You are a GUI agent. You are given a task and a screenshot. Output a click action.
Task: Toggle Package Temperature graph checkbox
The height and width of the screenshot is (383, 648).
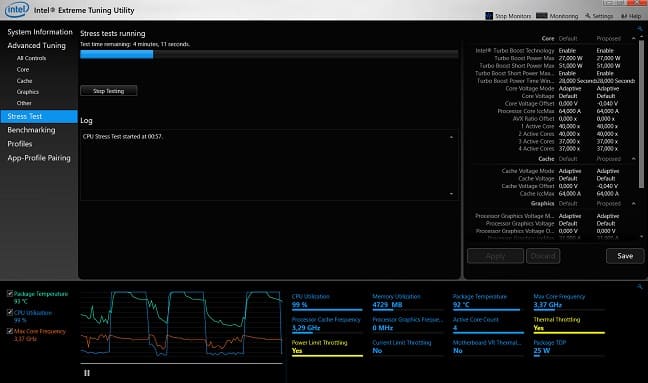coord(10,294)
